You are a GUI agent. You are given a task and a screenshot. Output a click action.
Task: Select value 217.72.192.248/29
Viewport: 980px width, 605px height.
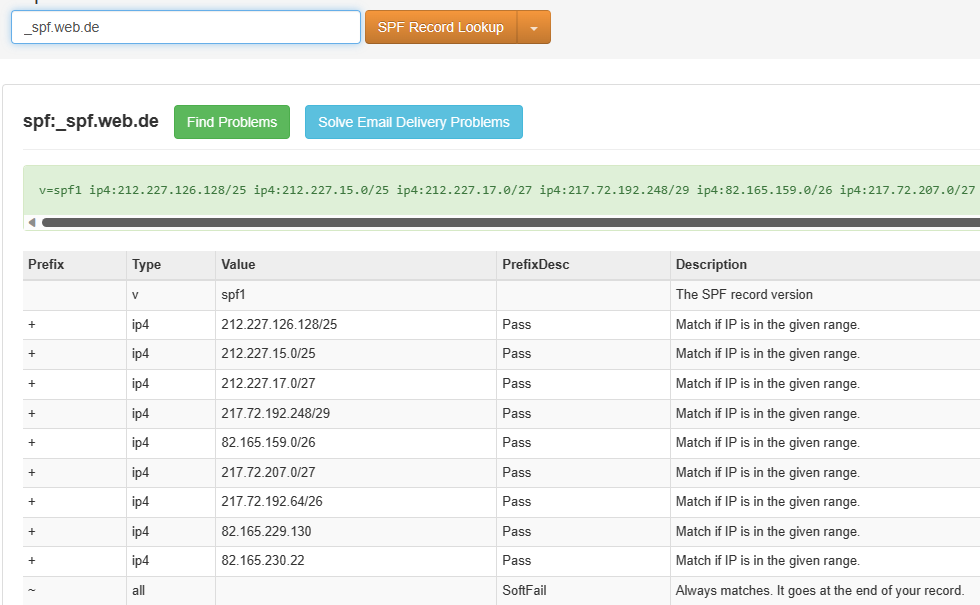(276, 413)
